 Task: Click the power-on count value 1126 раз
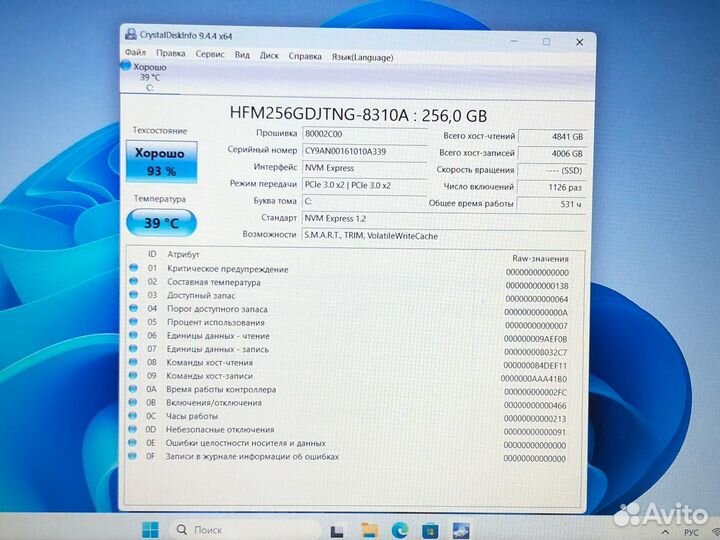click(551, 187)
